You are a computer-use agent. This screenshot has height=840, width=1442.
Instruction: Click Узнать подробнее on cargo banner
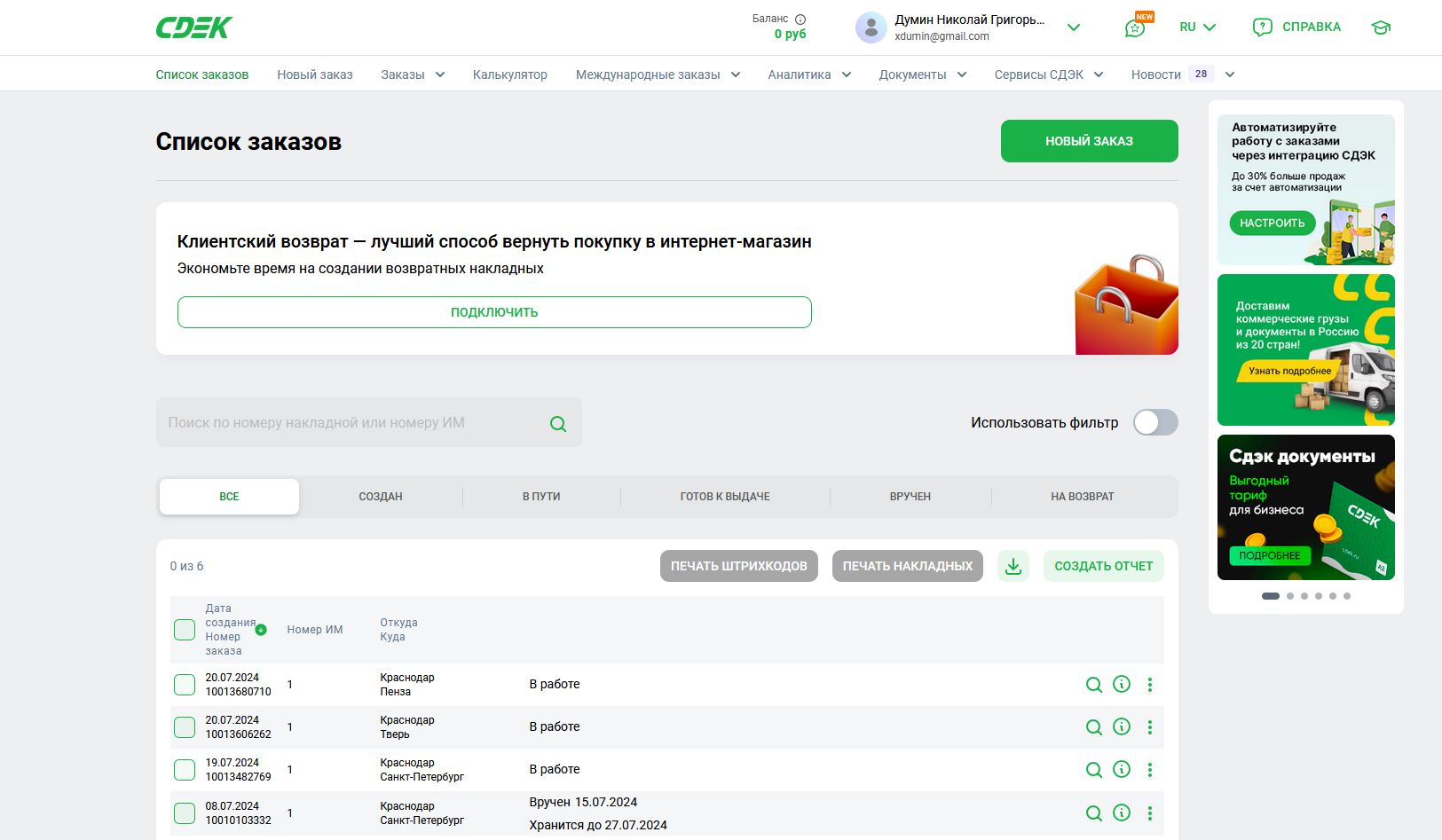(1289, 371)
